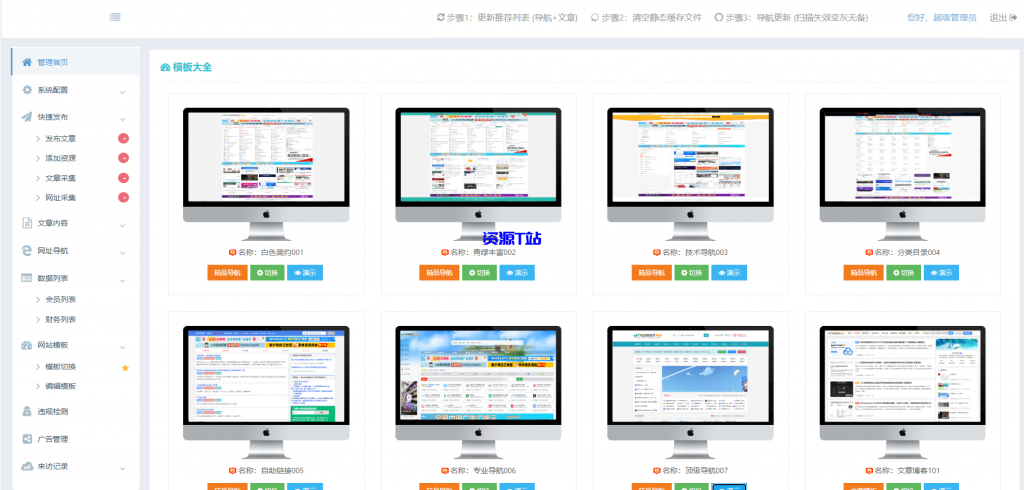Click the name text 顶级导航007
This screenshot has width=1024, height=490.
click(x=707, y=470)
